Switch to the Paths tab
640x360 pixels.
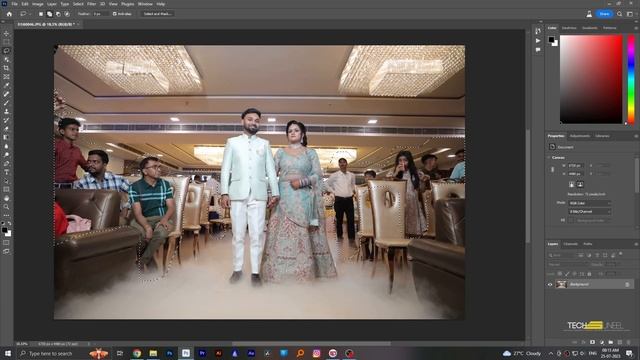click(x=588, y=244)
